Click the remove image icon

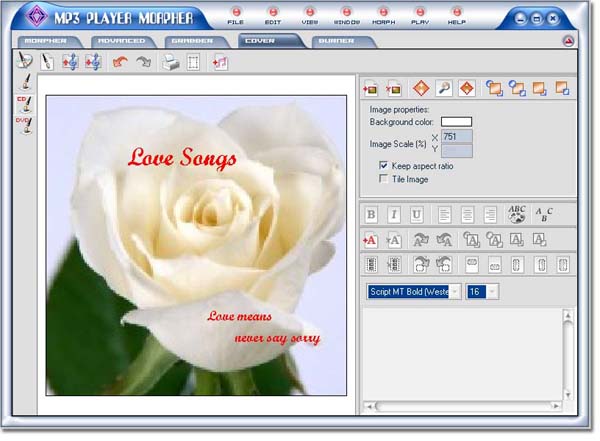coord(393,89)
